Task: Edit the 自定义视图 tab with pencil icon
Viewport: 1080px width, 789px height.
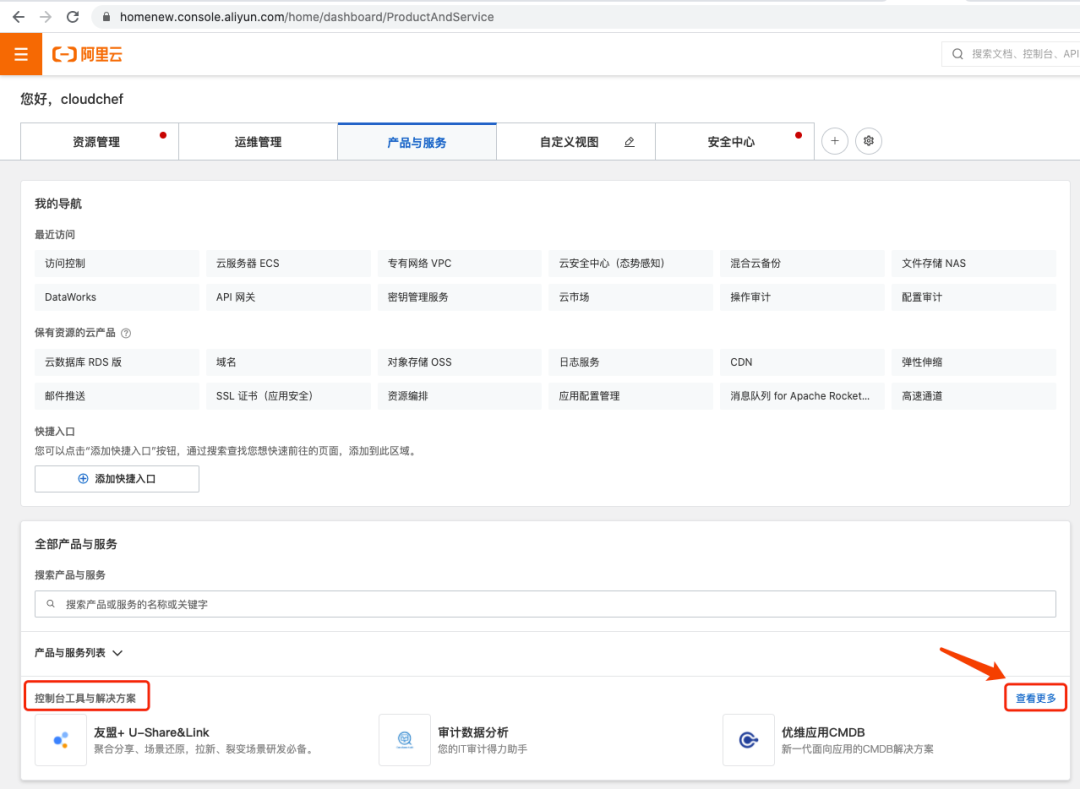Action: coord(629,142)
